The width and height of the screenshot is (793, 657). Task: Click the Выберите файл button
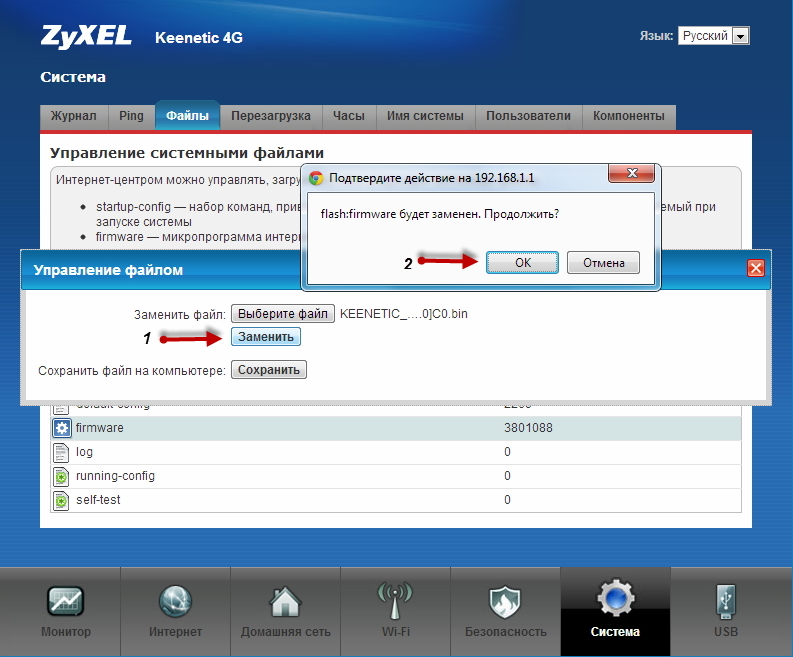pyautogui.click(x=283, y=314)
